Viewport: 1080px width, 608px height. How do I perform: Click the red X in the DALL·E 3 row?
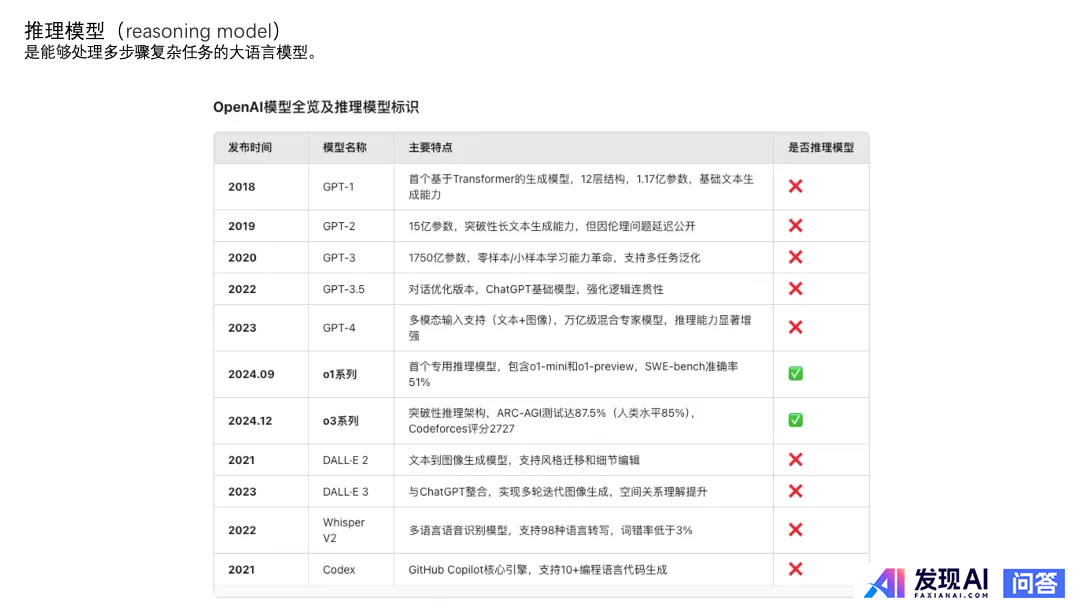[x=796, y=491]
